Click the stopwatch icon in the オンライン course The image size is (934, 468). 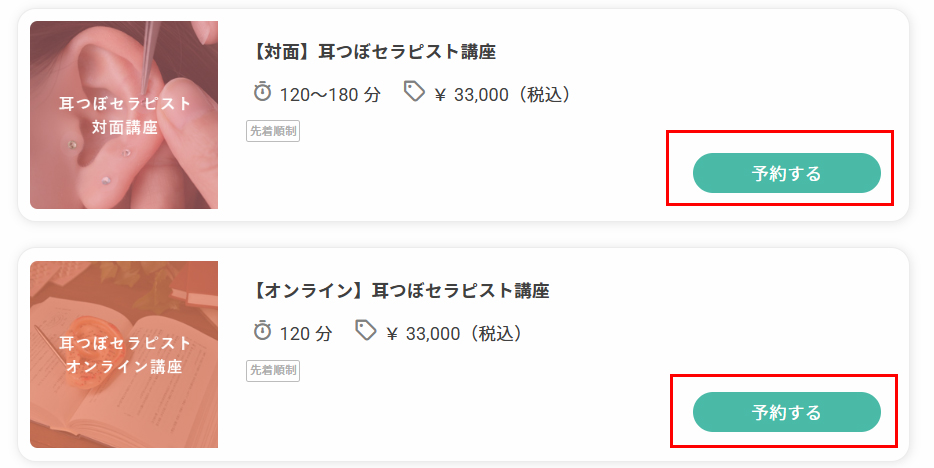262,331
